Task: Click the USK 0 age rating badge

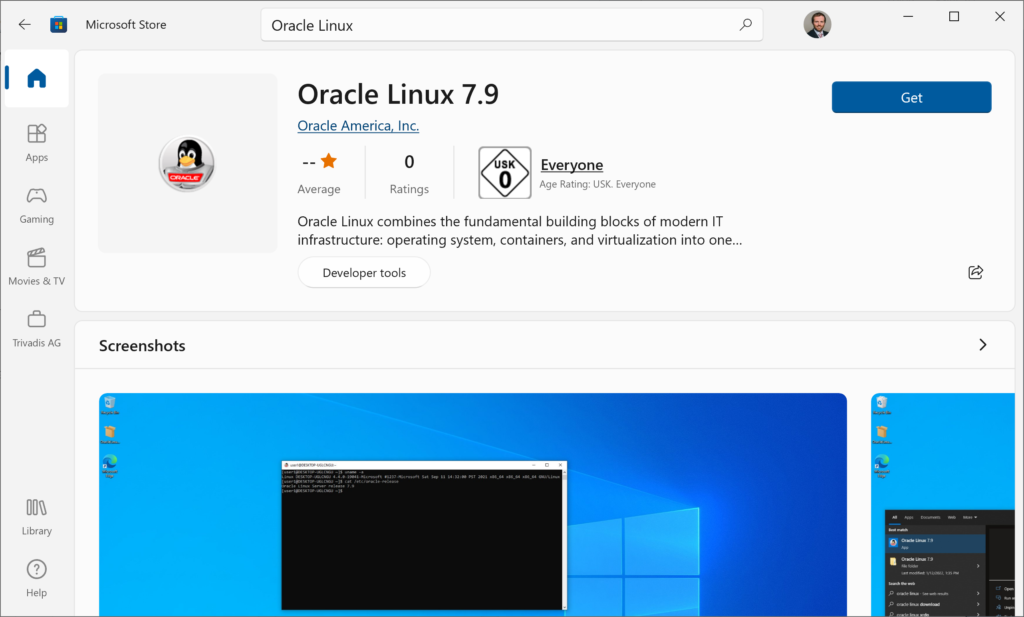Action: tap(505, 173)
